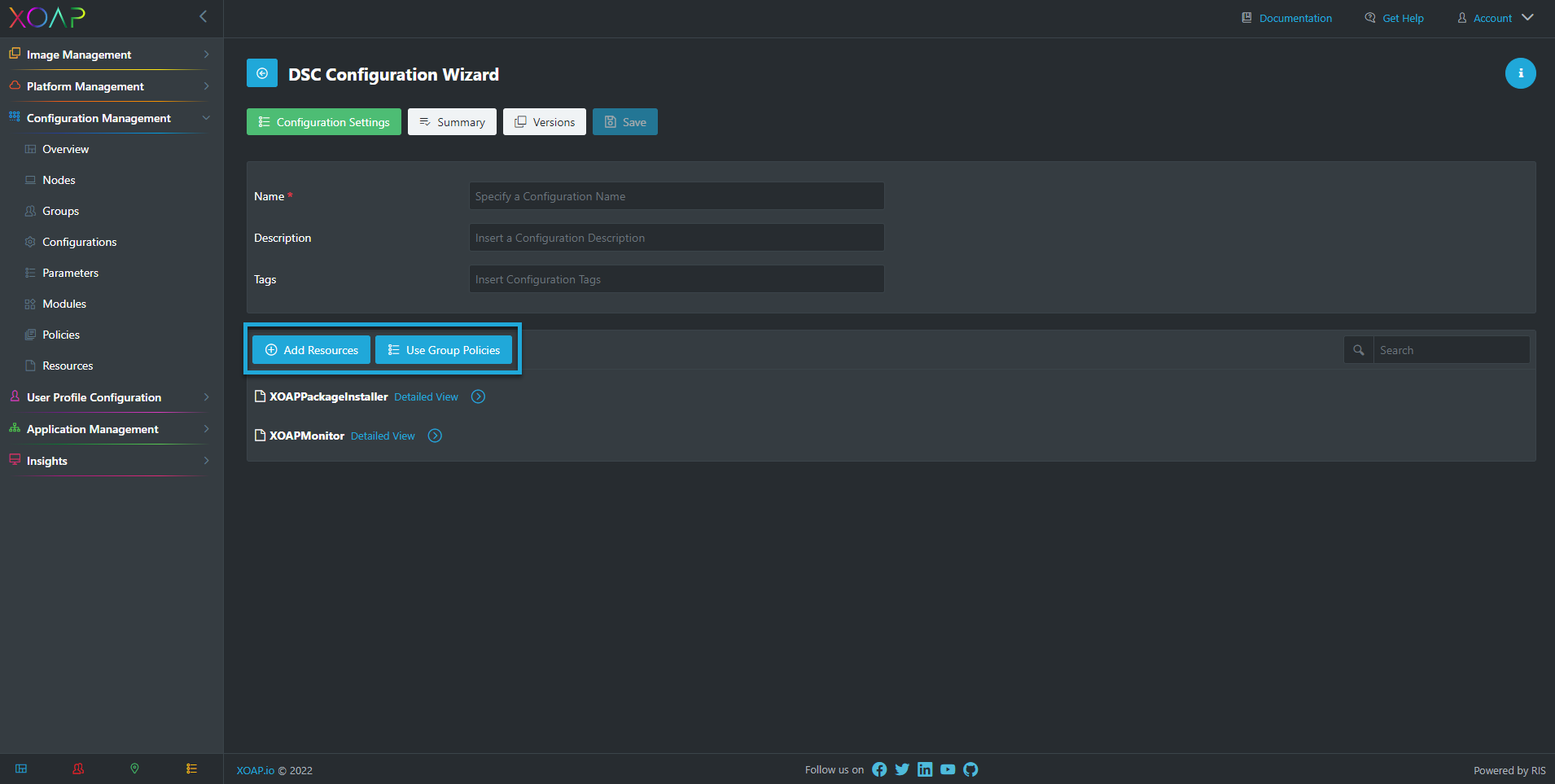The image size is (1555, 784).
Task: Click the back arrow beside DSC Configuration Wizard
Action: tap(262, 73)
